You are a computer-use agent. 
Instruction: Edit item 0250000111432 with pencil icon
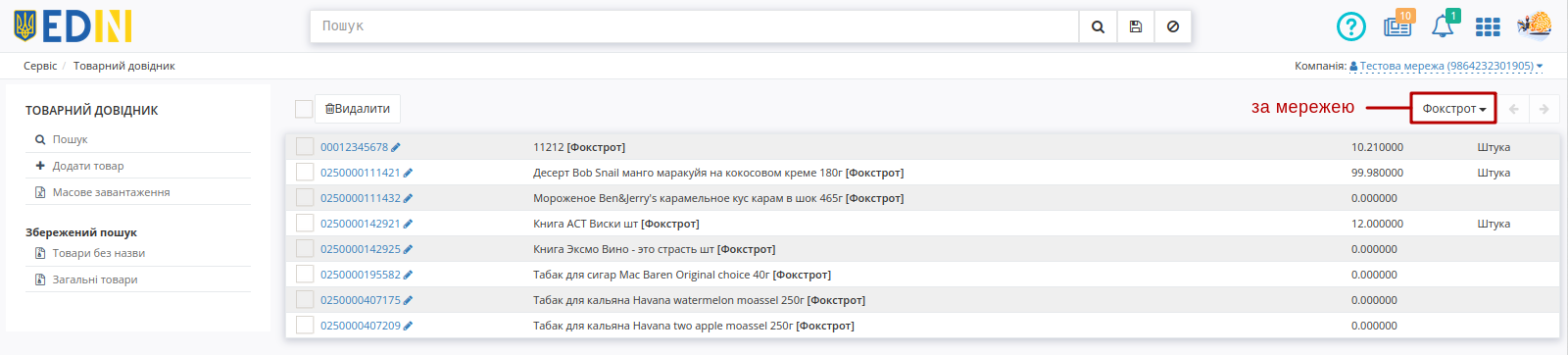pos(408,199)
